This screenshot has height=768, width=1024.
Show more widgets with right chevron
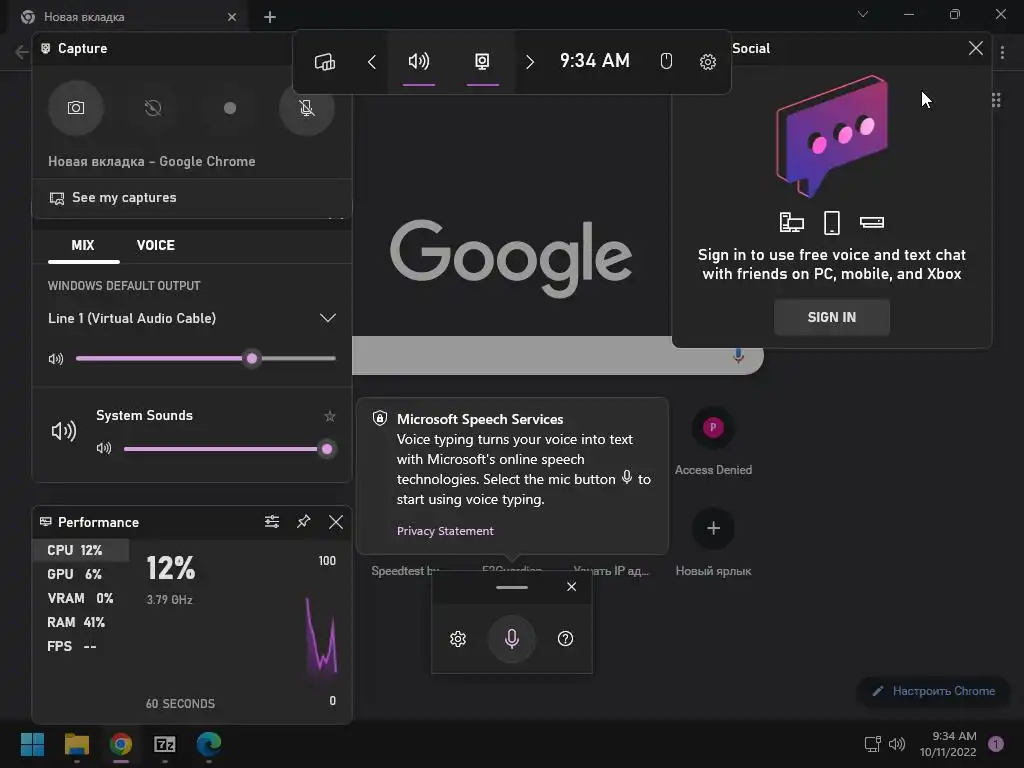pyautogui.click(x=530, y=61)
